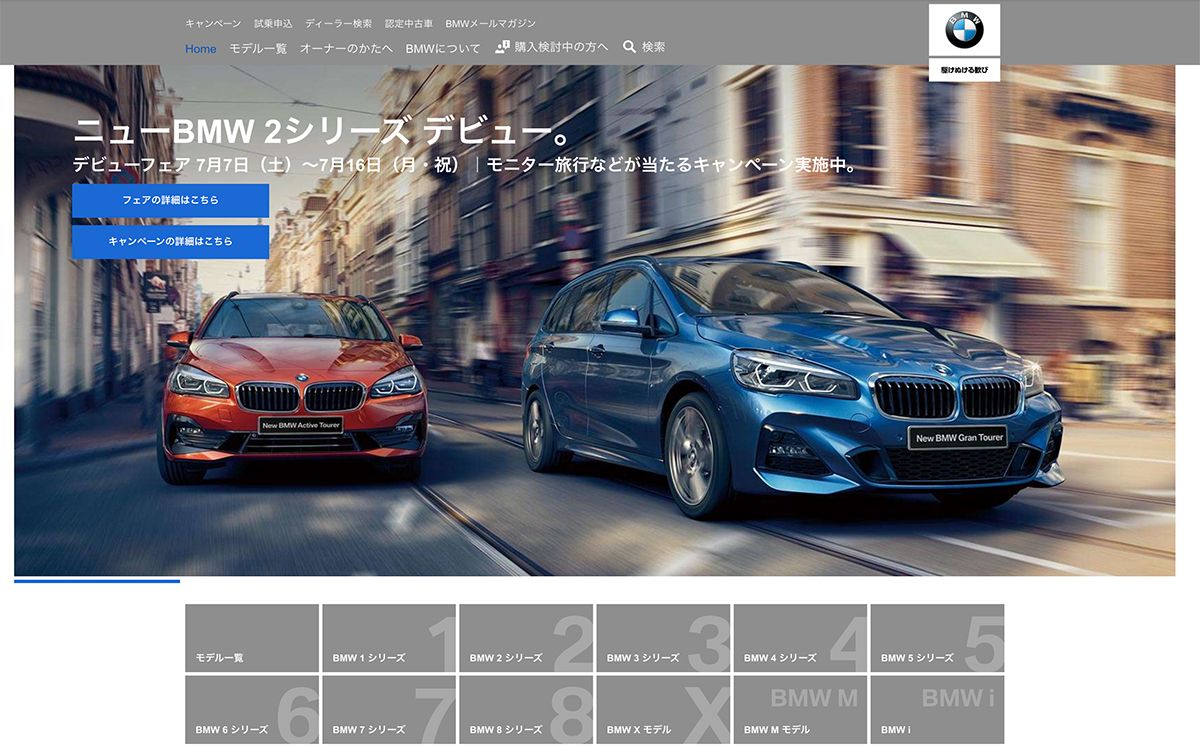Click the purchase consideration person icon
The height and width of the screenshot is (747, 1200).
(502, 47)
